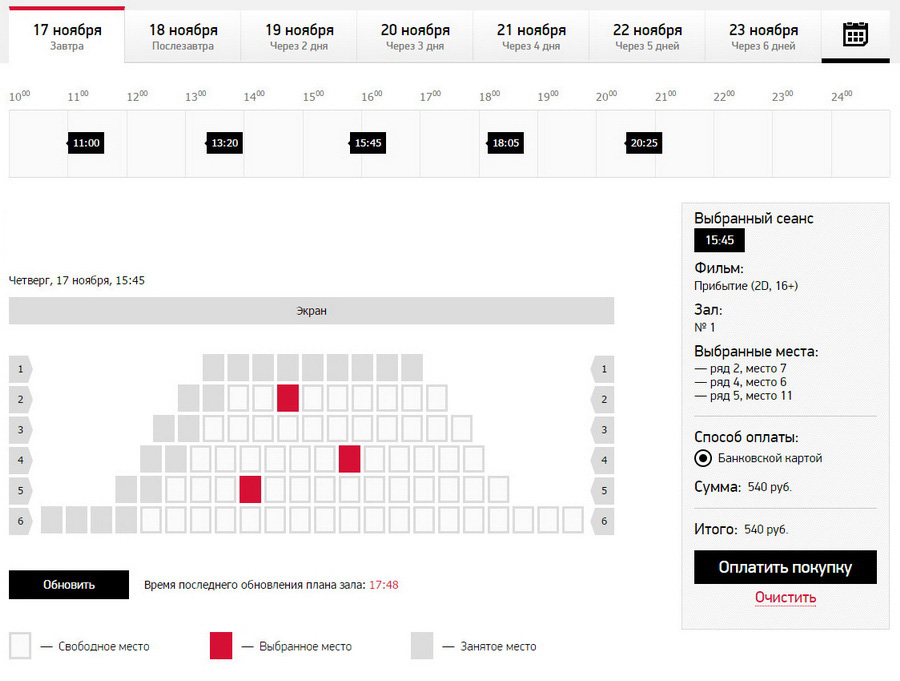Image resolution: width=900 pixels, height=681 pixels.
Task: Refresh hall plan with Обновить button
Action: (69, 585)
